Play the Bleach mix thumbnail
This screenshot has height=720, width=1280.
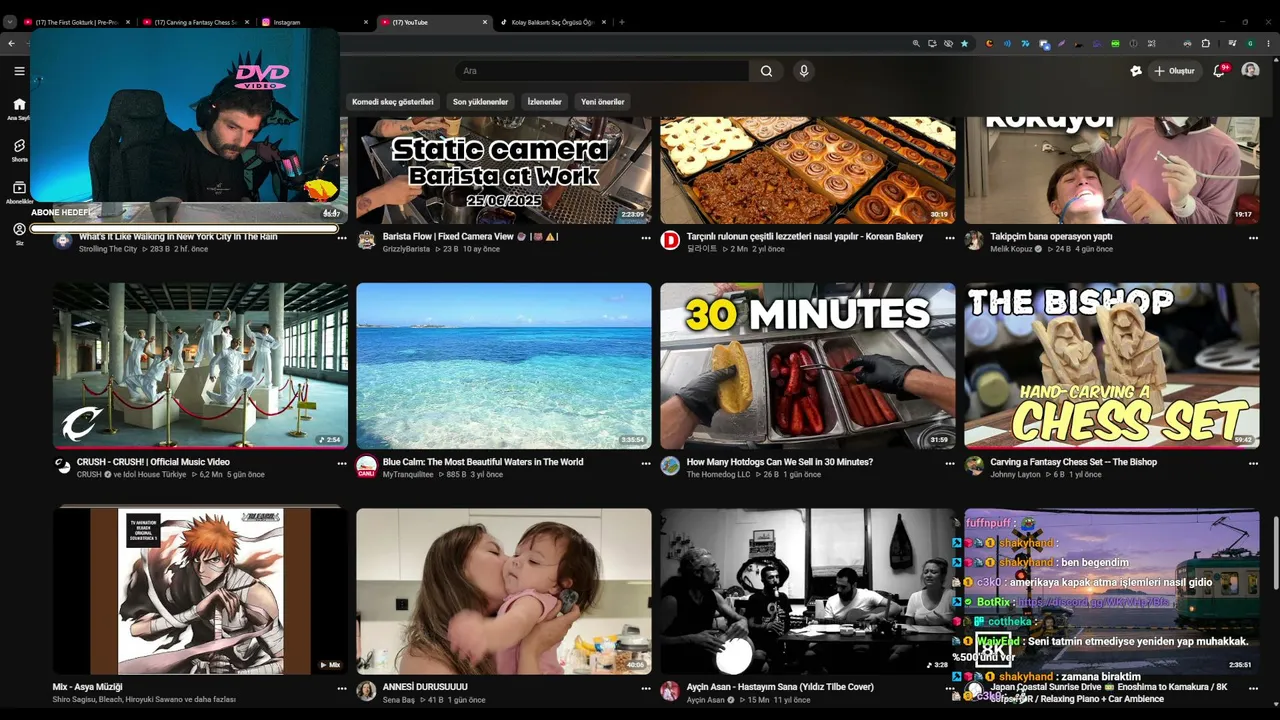point(200,591)
